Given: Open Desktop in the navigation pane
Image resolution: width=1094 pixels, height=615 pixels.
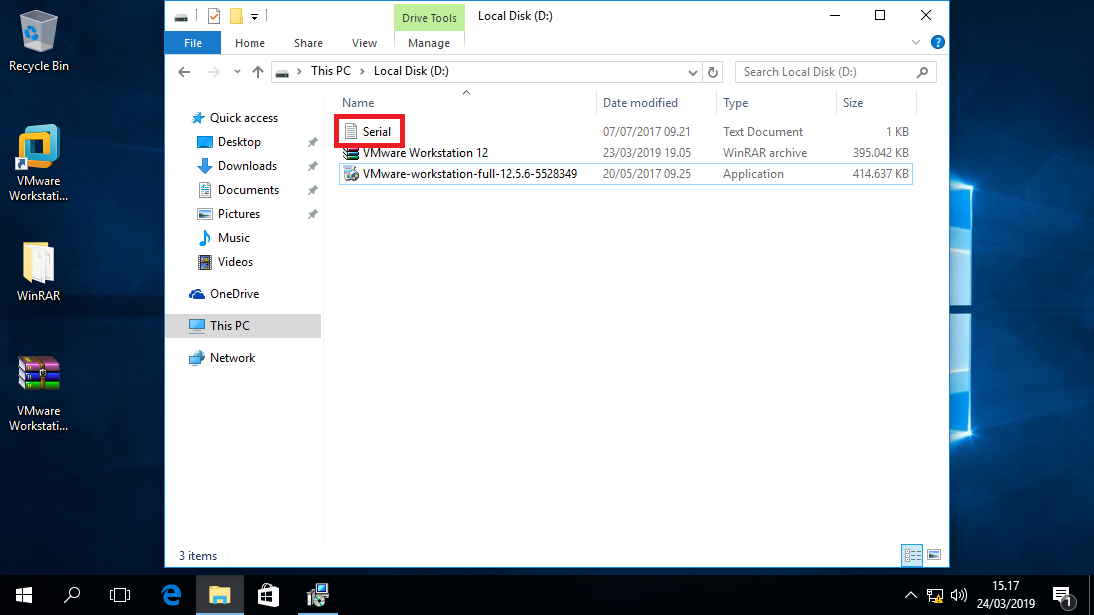Looking at the screenshot, I should click(x=239, y=142).
